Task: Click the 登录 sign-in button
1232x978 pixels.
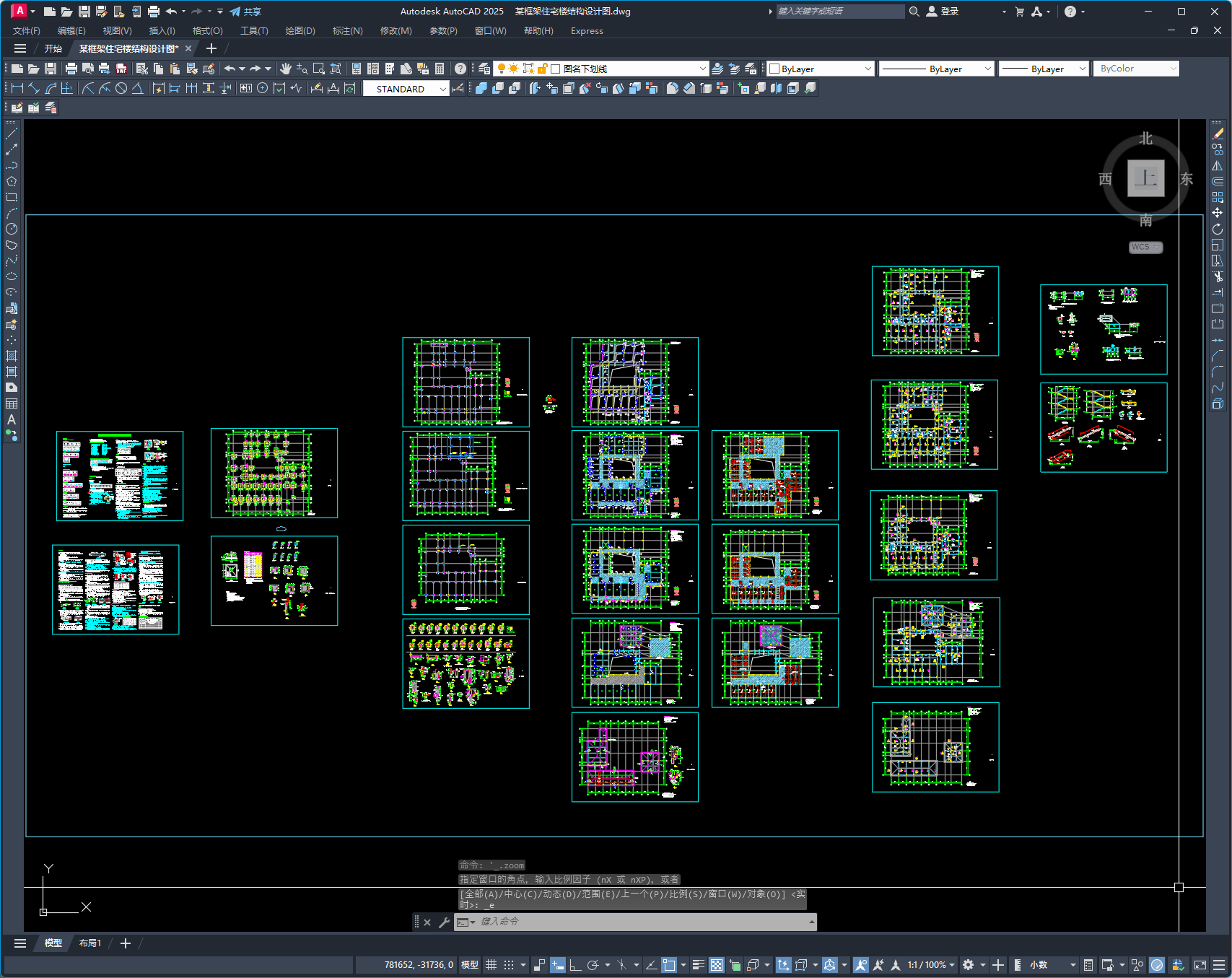Action: 942,12
